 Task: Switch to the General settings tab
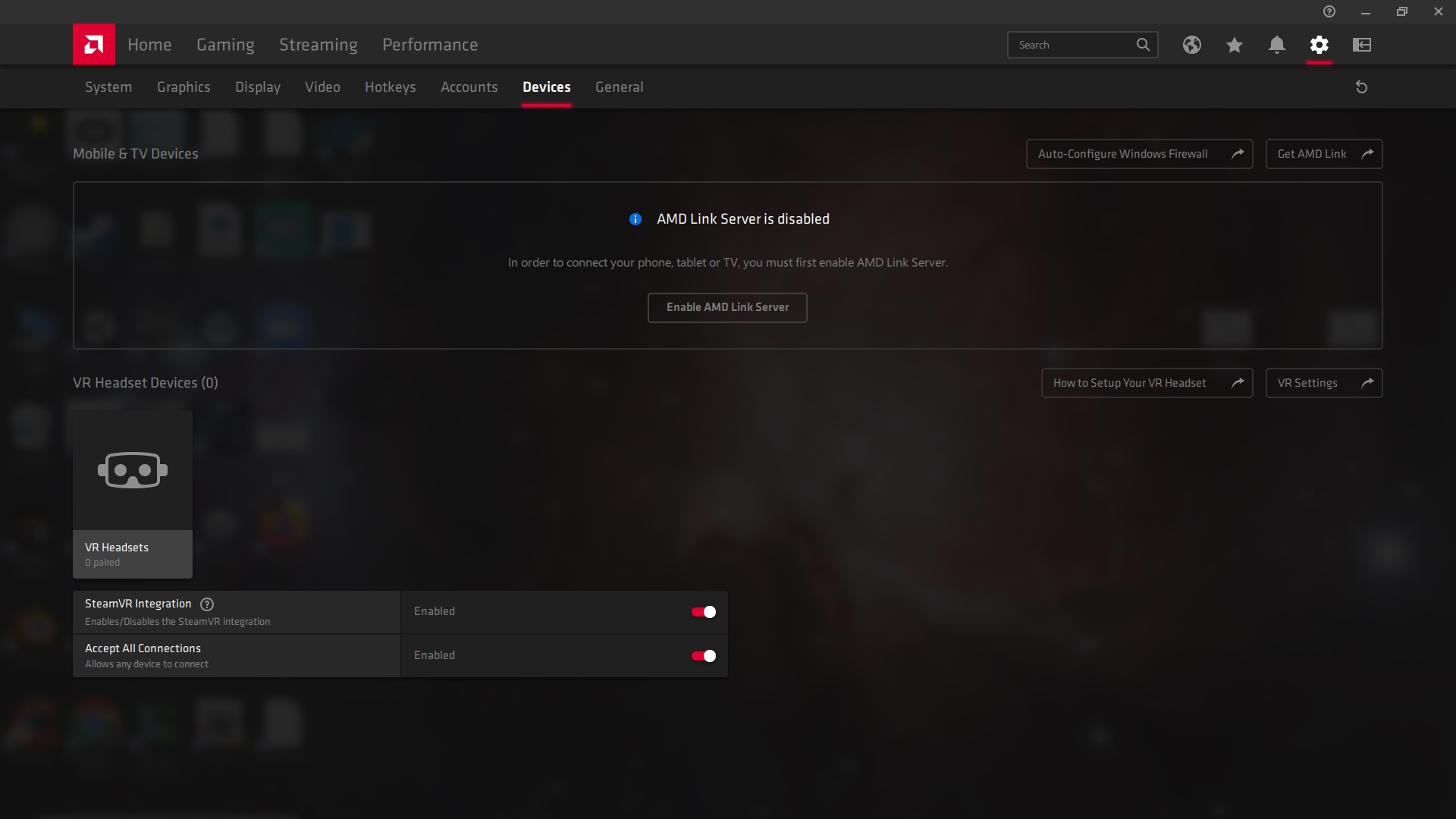(619, 87)
